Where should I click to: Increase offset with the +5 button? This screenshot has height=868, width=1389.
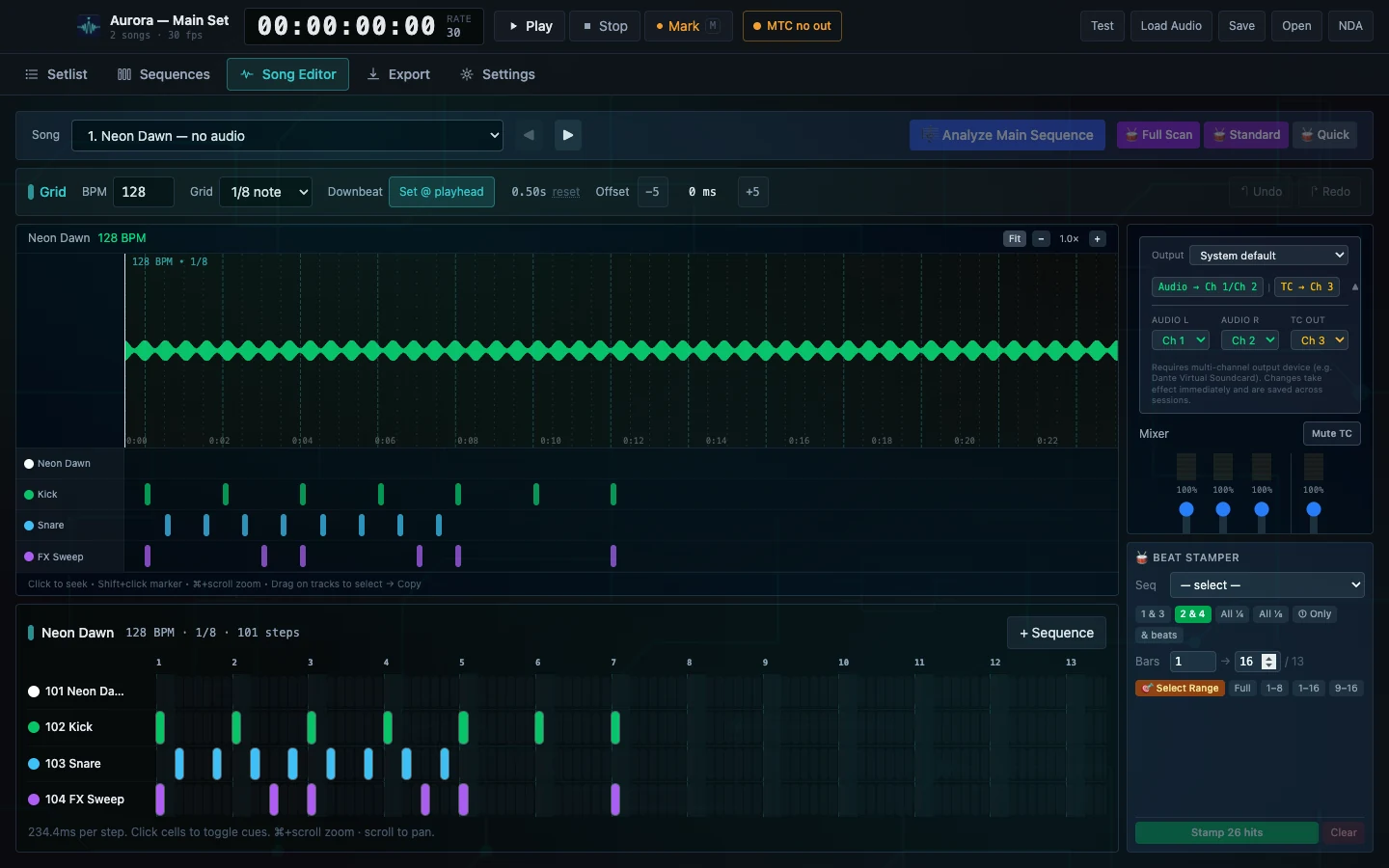click(x=752, y=192)
